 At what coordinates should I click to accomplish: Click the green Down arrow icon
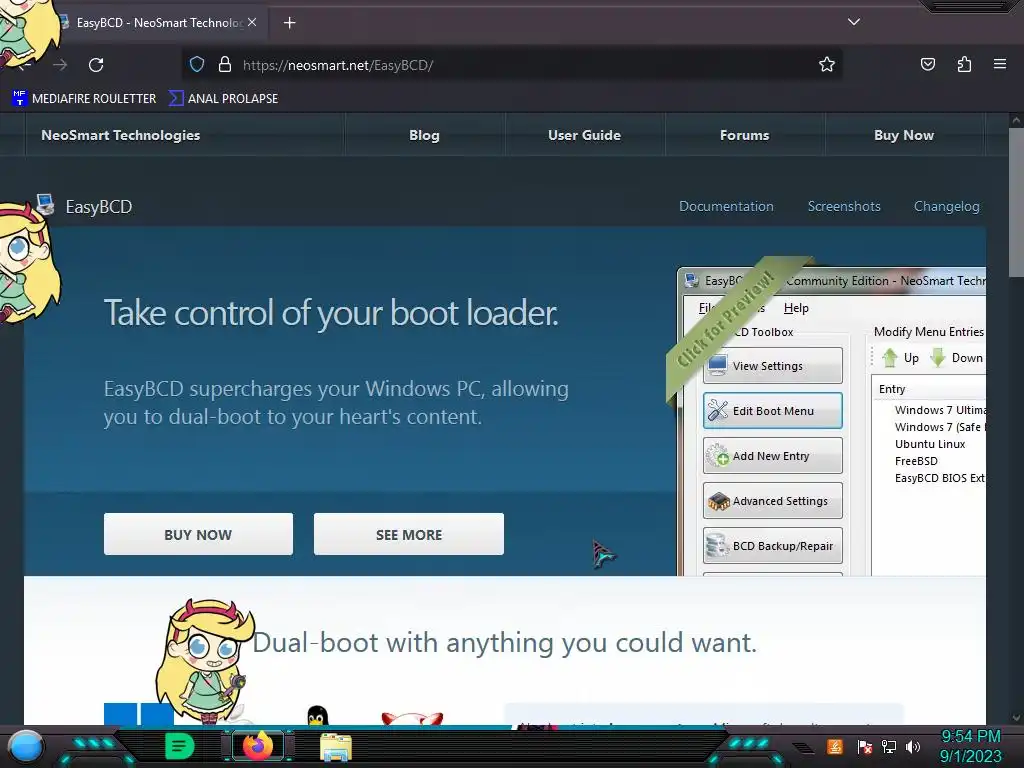[x=938, y=358]
